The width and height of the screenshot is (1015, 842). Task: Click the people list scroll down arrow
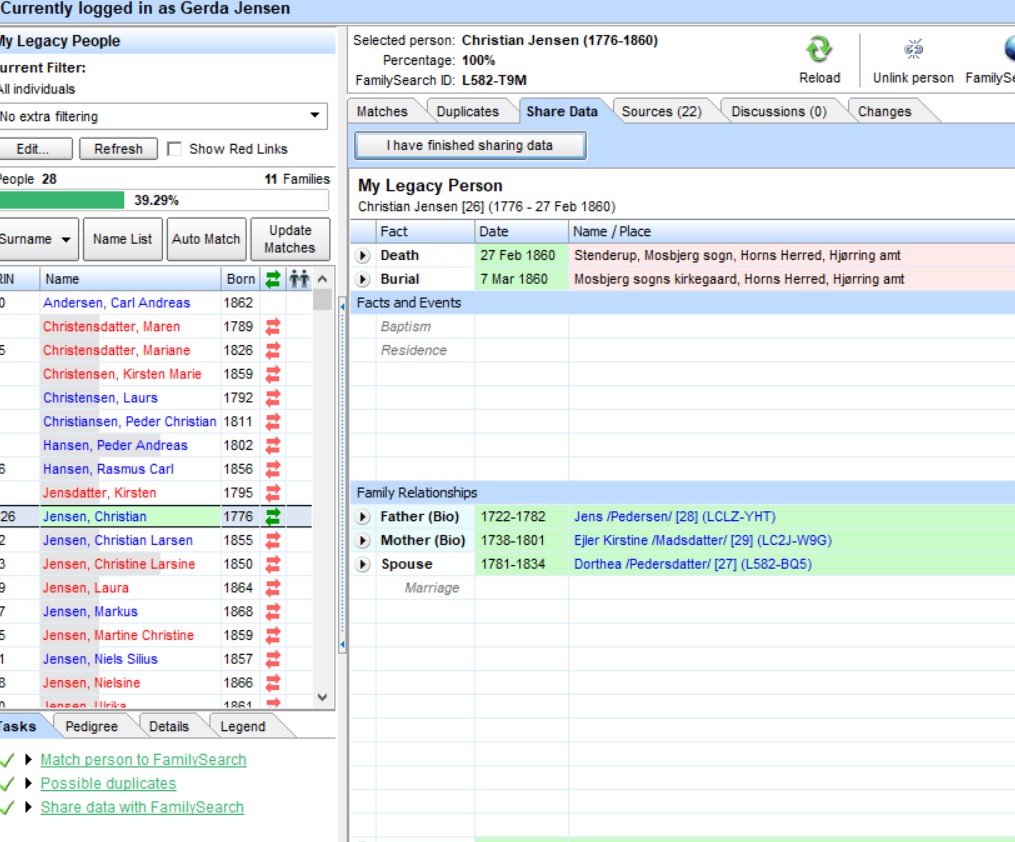coord(322,697)
